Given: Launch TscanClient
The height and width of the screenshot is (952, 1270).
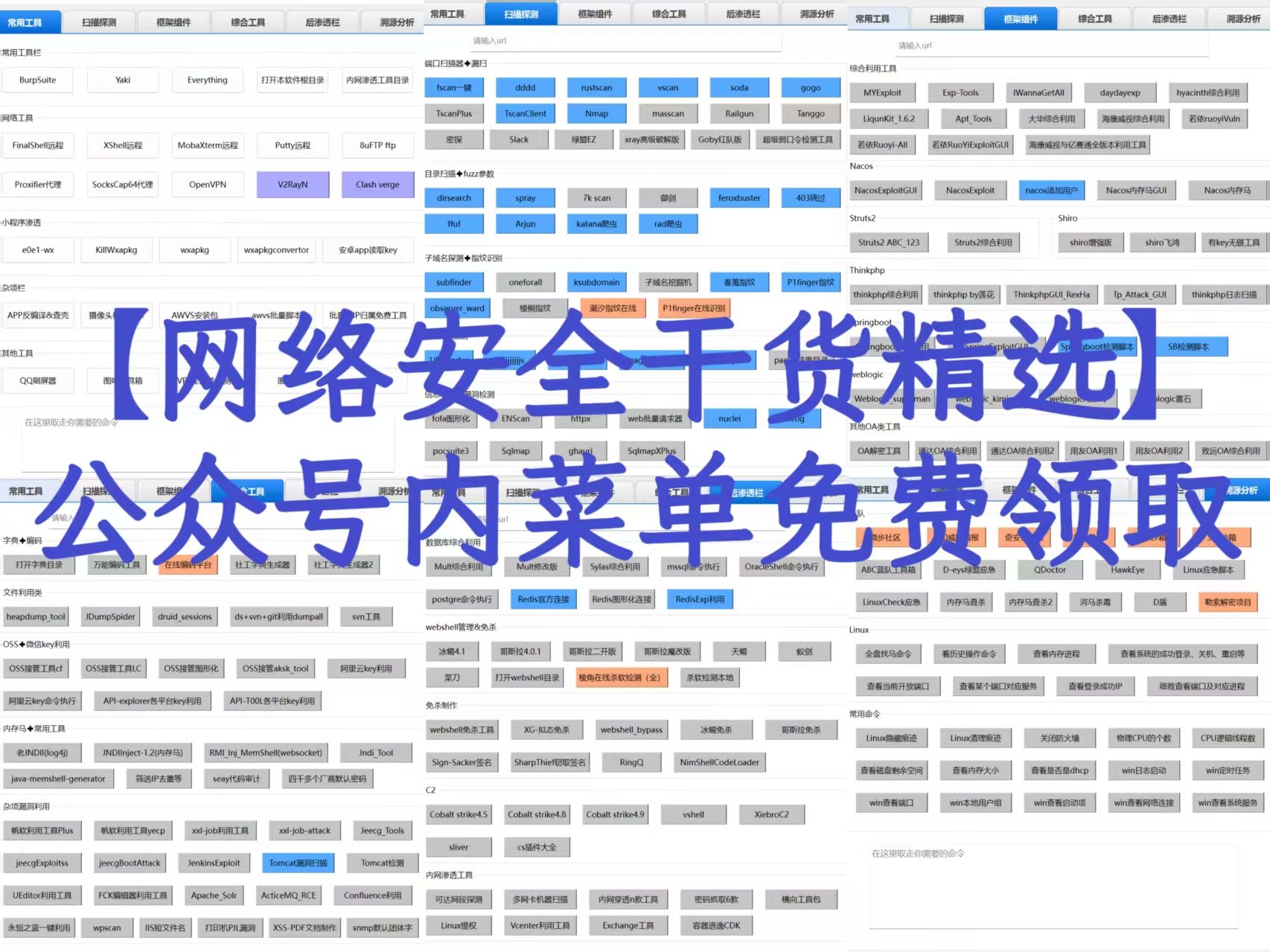Looking at the screenshot, I should (x=525, y=114).
